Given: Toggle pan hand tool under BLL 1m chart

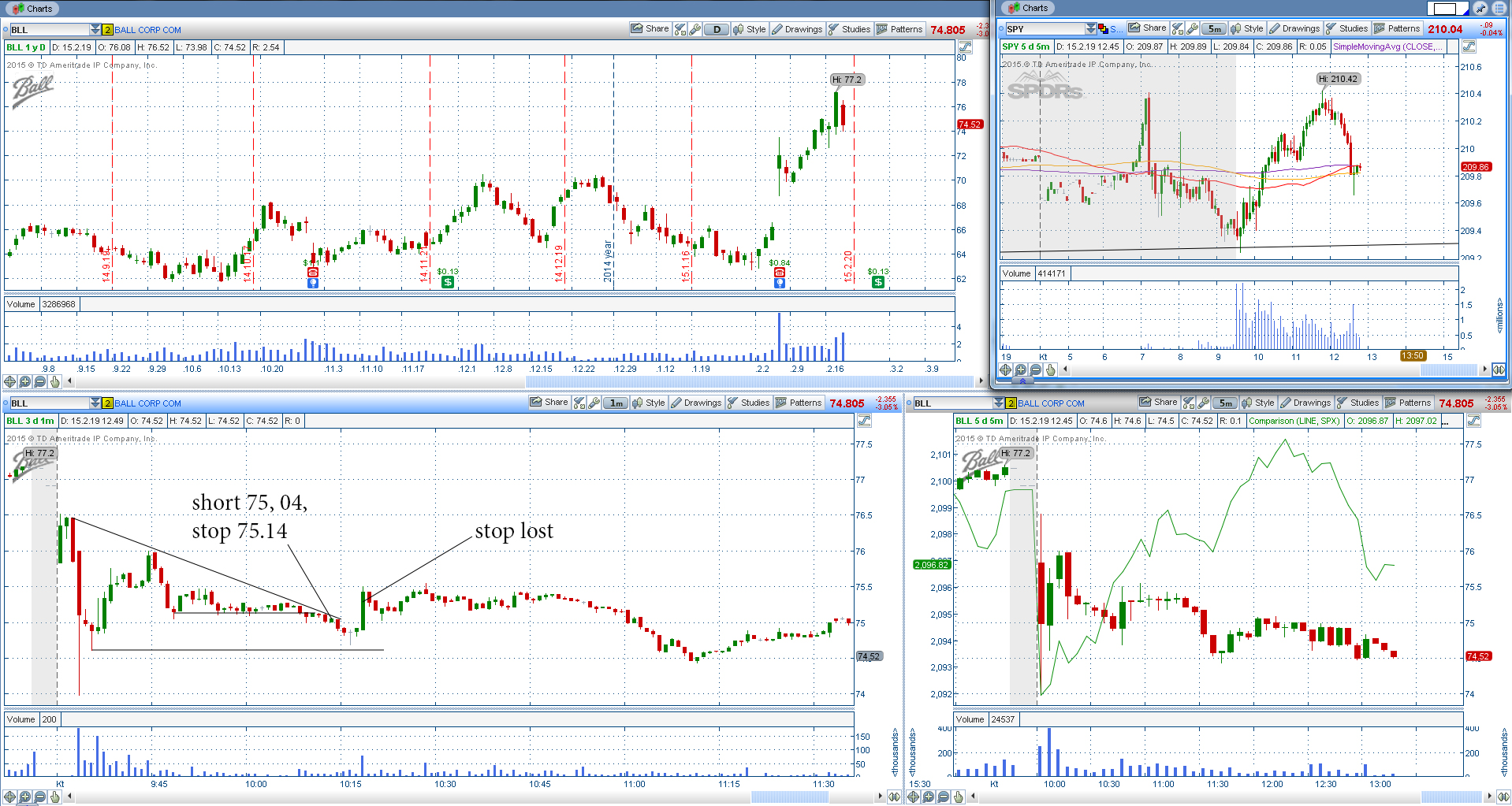Looking at the screenshot, I should (x=54, y=797).
